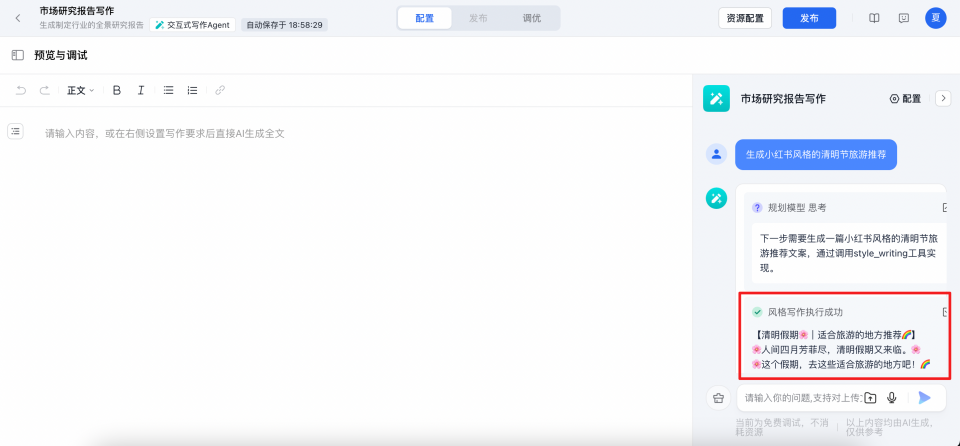Viewport: 960px width, 446px height.
Task: Focus the chat question input field
Action: tap(803, 398)
